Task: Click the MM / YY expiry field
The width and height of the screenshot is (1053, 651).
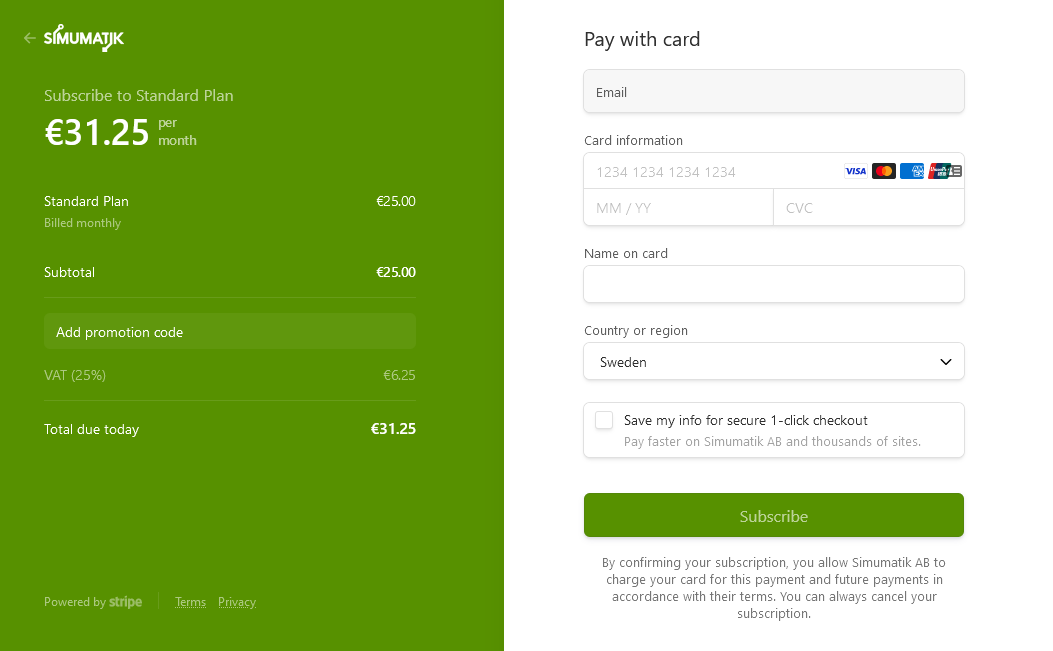Action: pos(678,208)
